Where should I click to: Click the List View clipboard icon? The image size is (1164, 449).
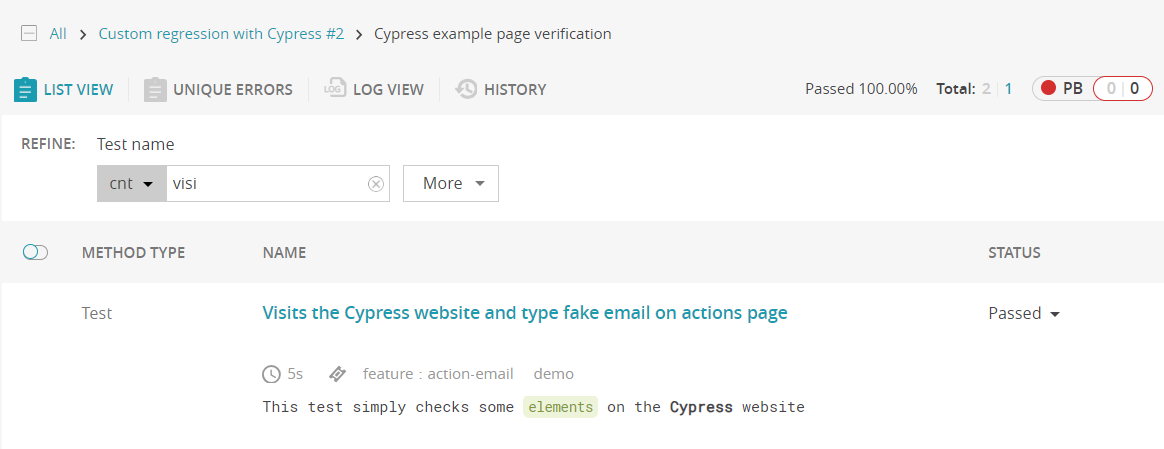25,90
